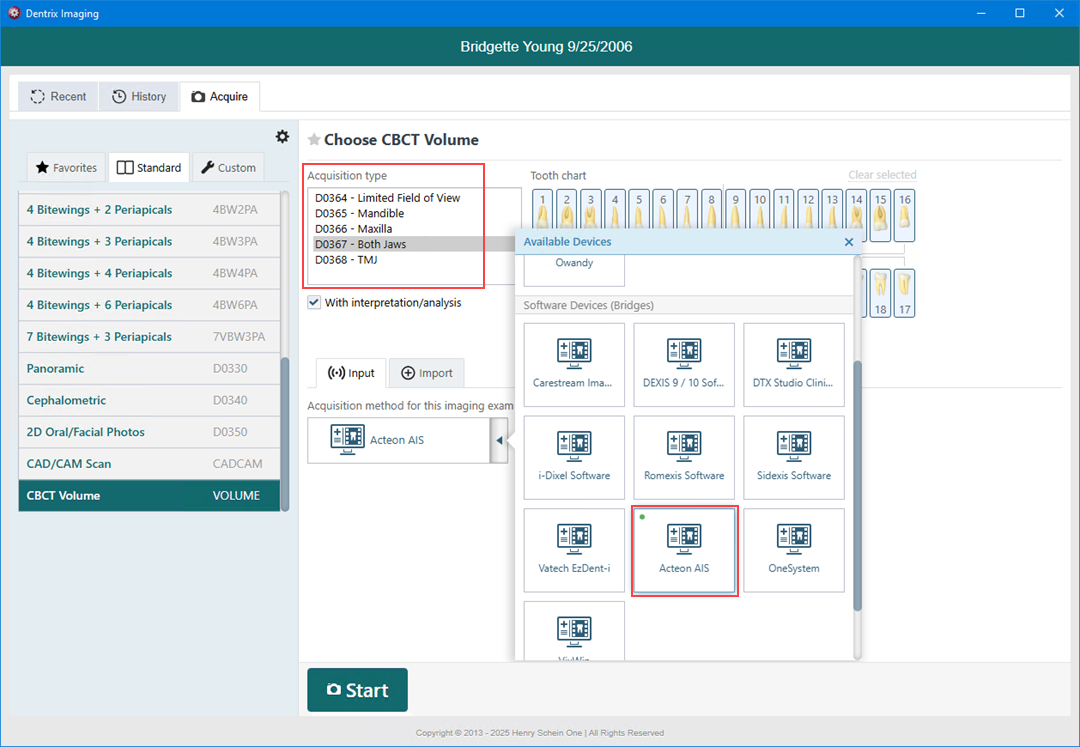The width and height of the screenshot is (1080, 747).
Task: Click the Vatech EzDent-i device tile
Action: (x=574, y=550)
